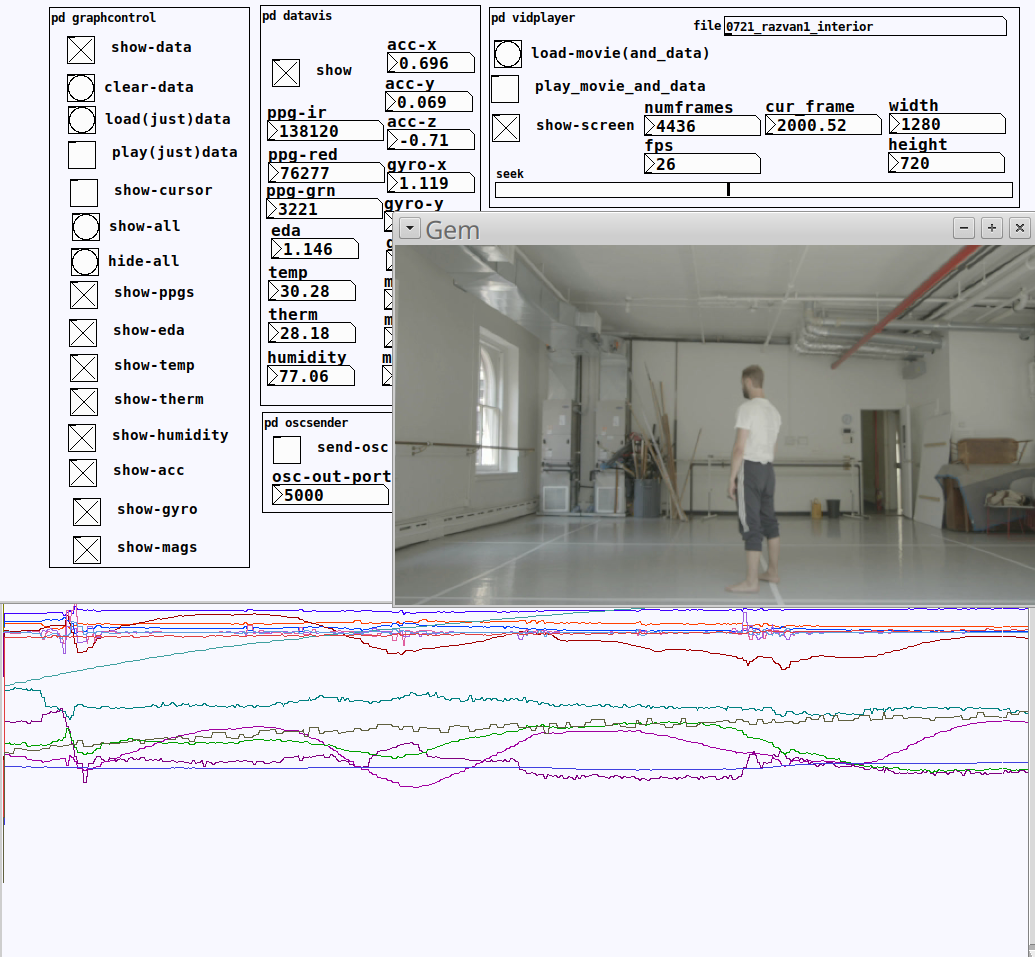The height and width of the screenshot is (957, 1035).
Task: Disable the show-ppgs toggle
Action: 84,294
